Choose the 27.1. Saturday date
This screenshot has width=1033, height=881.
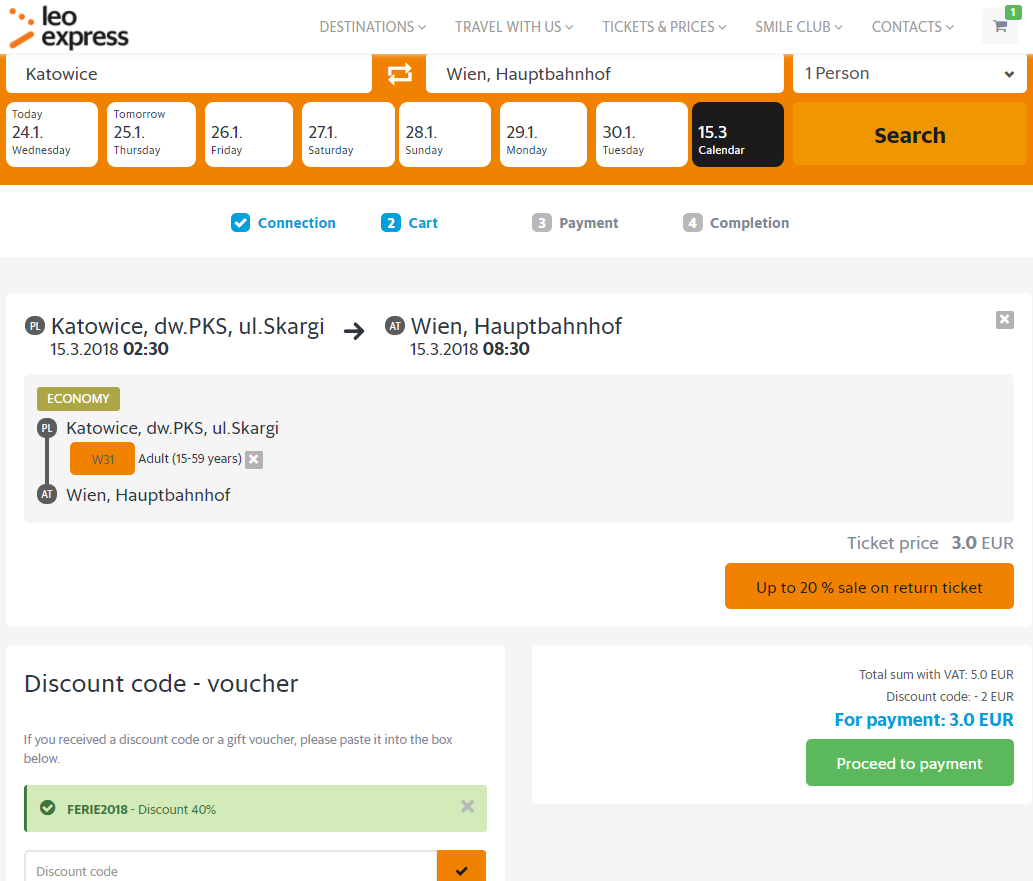[x=348, y=134]
